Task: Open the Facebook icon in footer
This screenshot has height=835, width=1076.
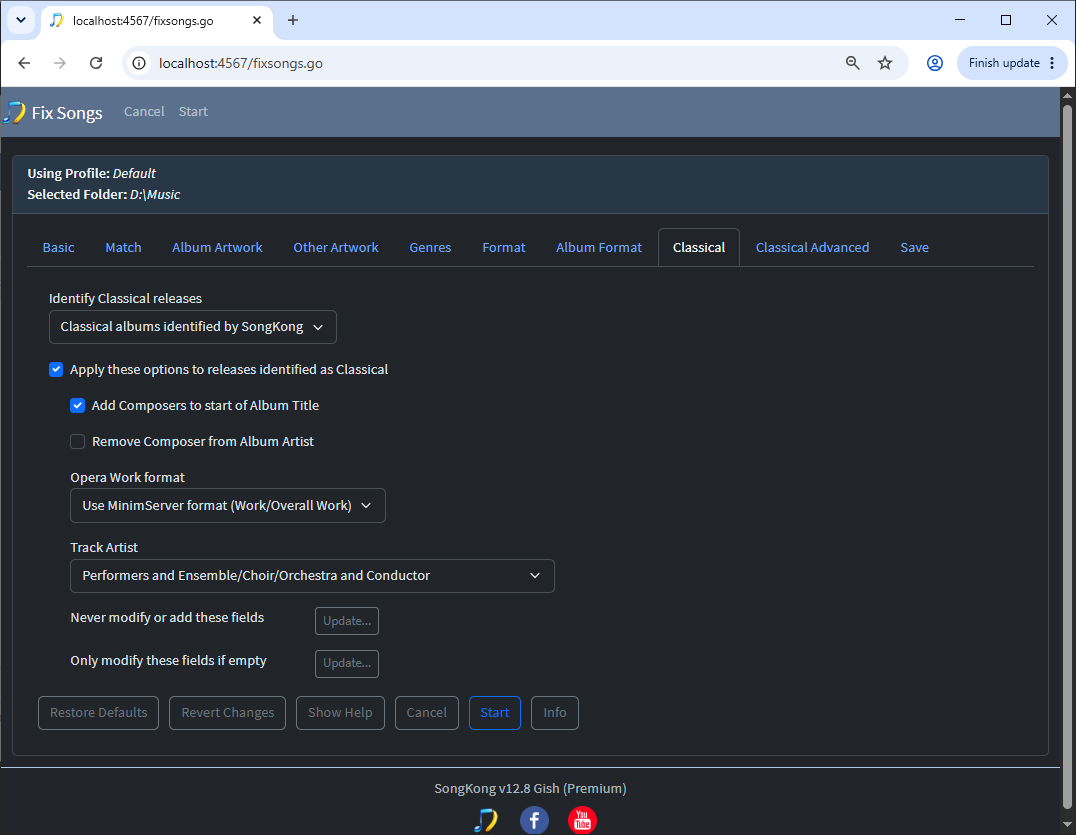Action: point(534,820)
